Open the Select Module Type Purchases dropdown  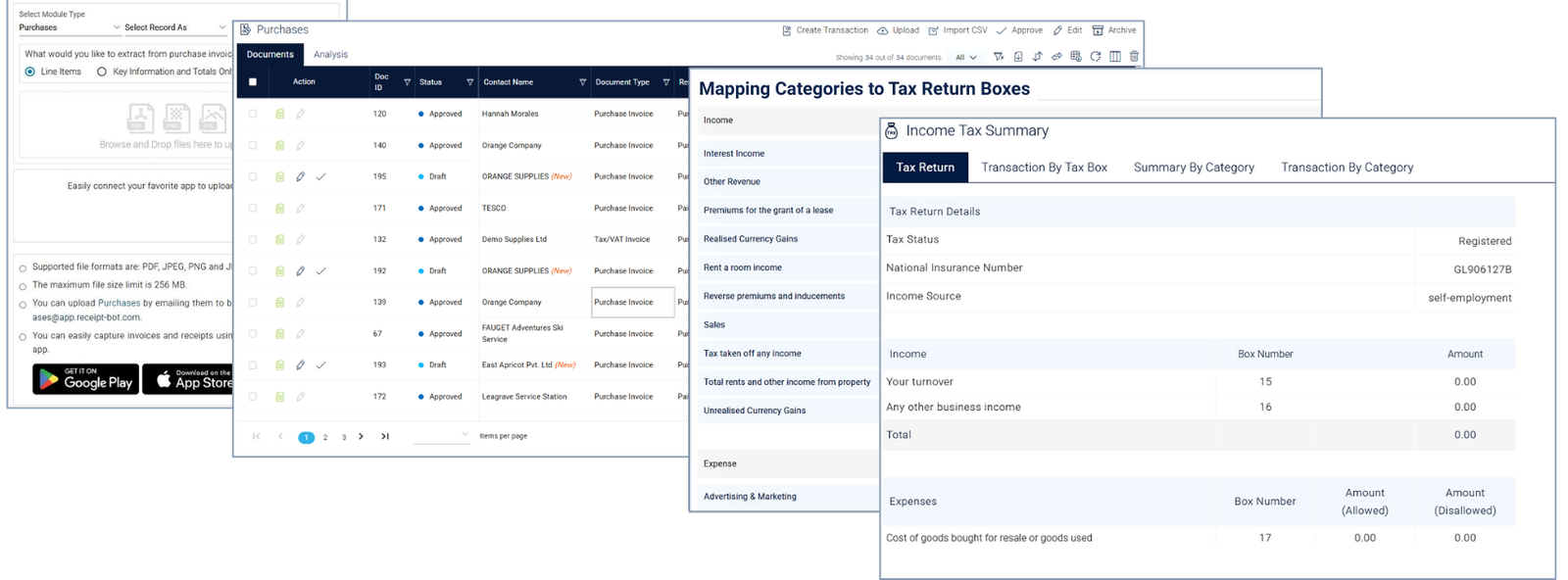point(70,27)
